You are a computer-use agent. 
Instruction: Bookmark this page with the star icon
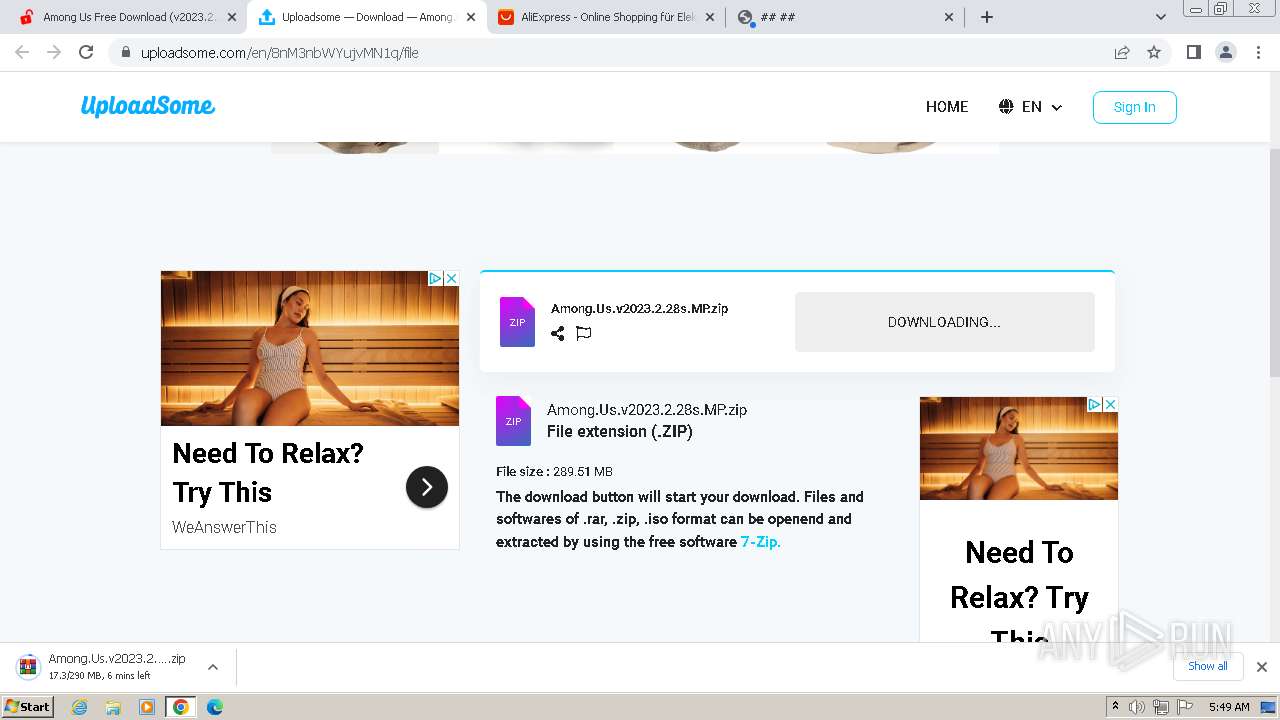(x=1154, y=52)
